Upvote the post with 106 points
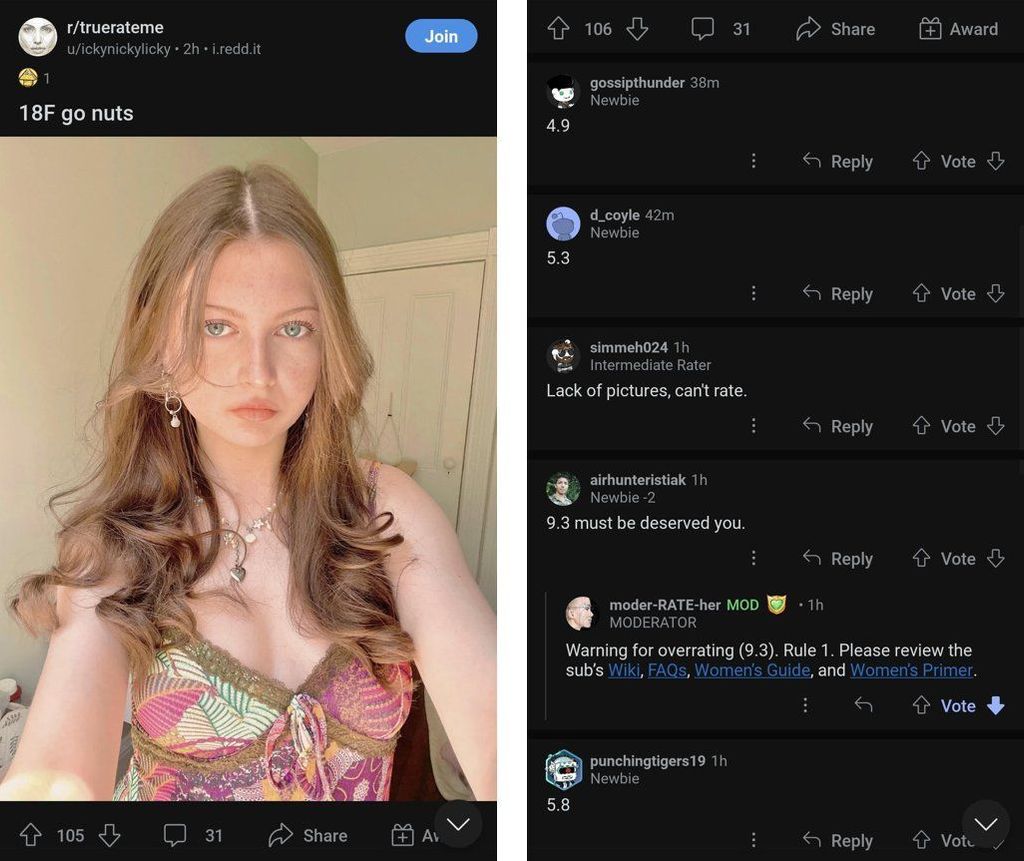This screenshot has height=861, width=1024. (x=558, y=29)
